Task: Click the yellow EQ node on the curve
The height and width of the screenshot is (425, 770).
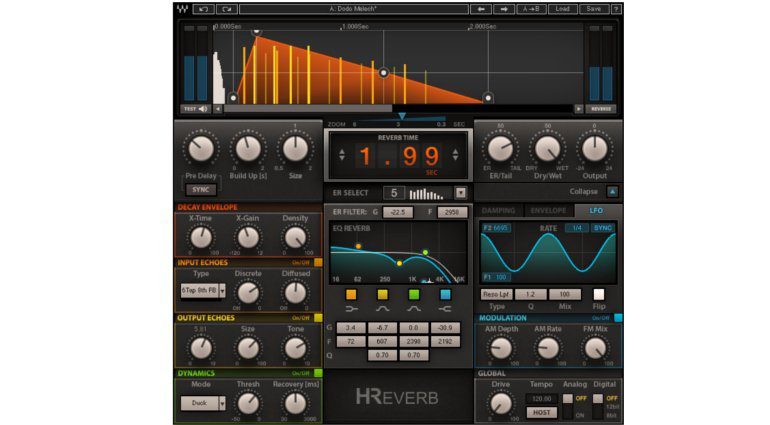Action: pyautogui.click(x=399, y=264)
